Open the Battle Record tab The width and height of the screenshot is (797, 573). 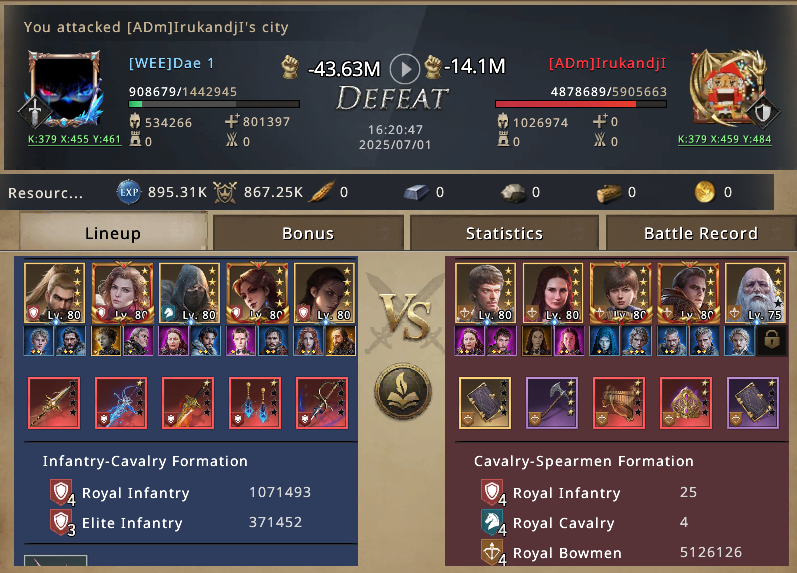tap(700, 233)
